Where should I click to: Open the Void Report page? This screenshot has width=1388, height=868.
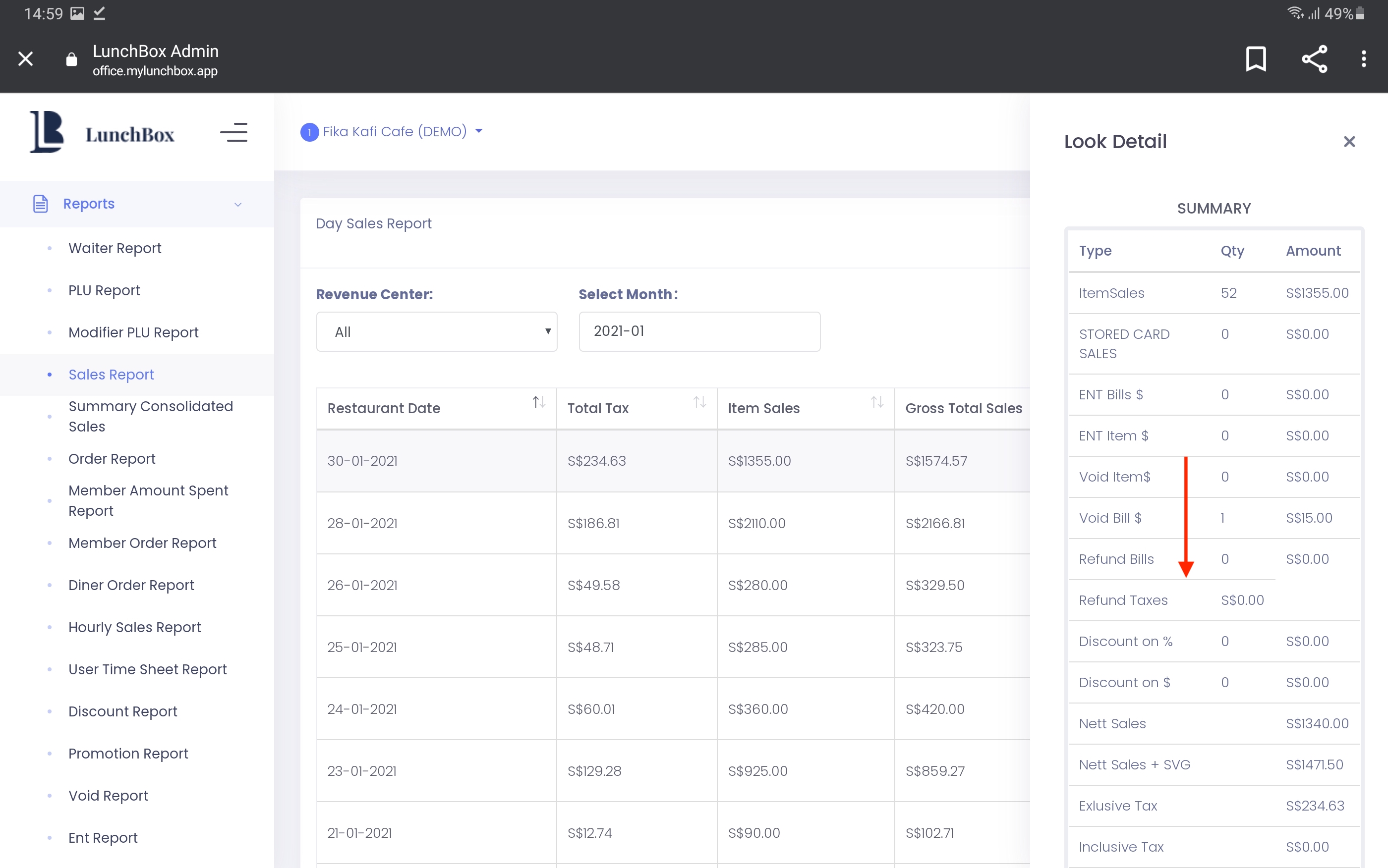pos(108,795)
